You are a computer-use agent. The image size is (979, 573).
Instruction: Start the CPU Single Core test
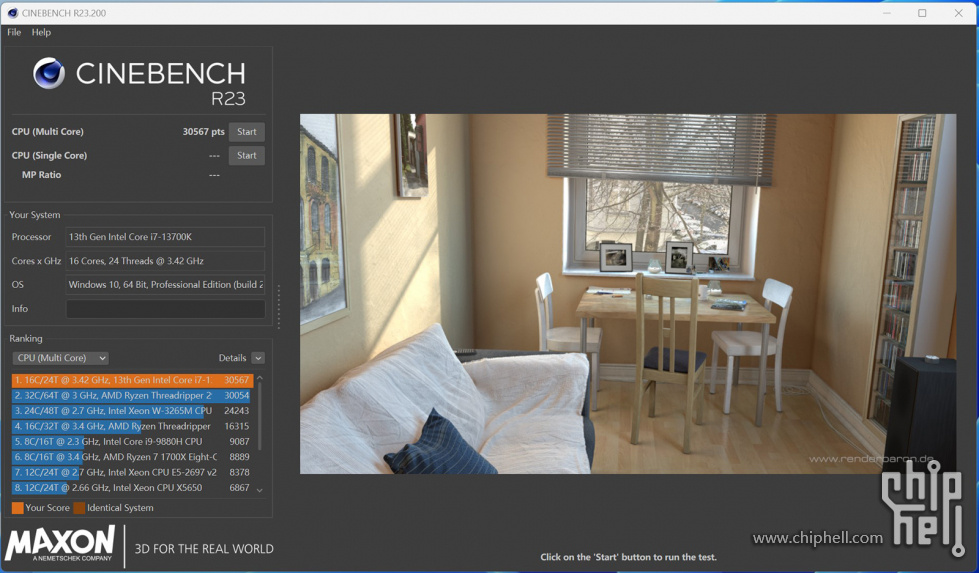click(247, 155)
